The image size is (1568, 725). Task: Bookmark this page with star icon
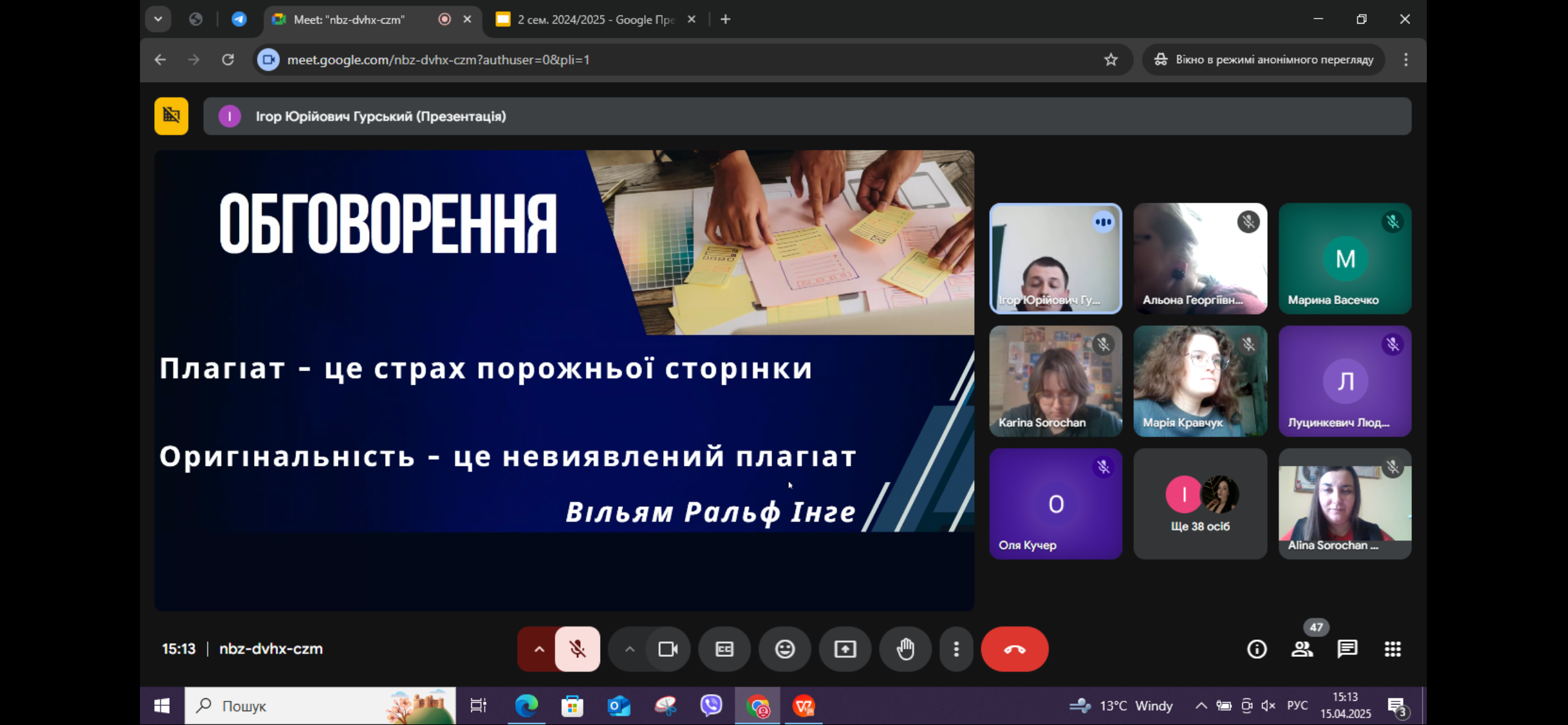pyautogui.click(x=1110, y=59)
